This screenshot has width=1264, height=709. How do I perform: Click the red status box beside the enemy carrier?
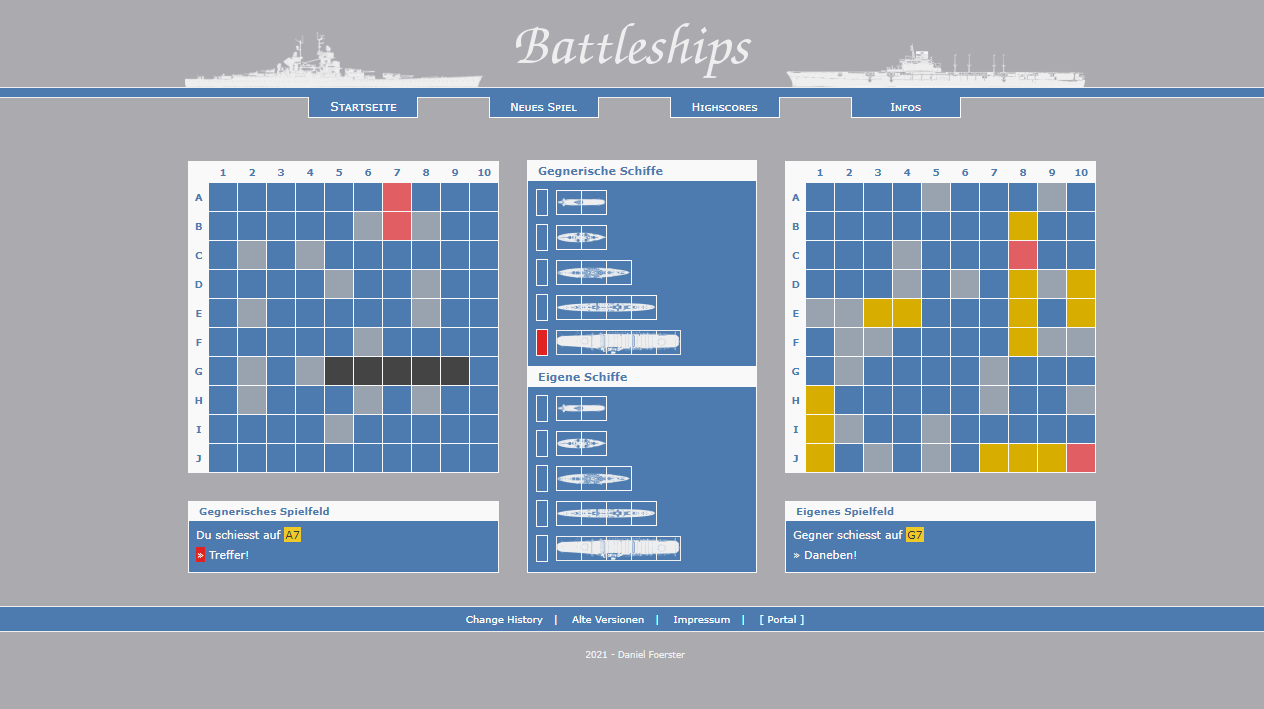click(x=542, y=342)
